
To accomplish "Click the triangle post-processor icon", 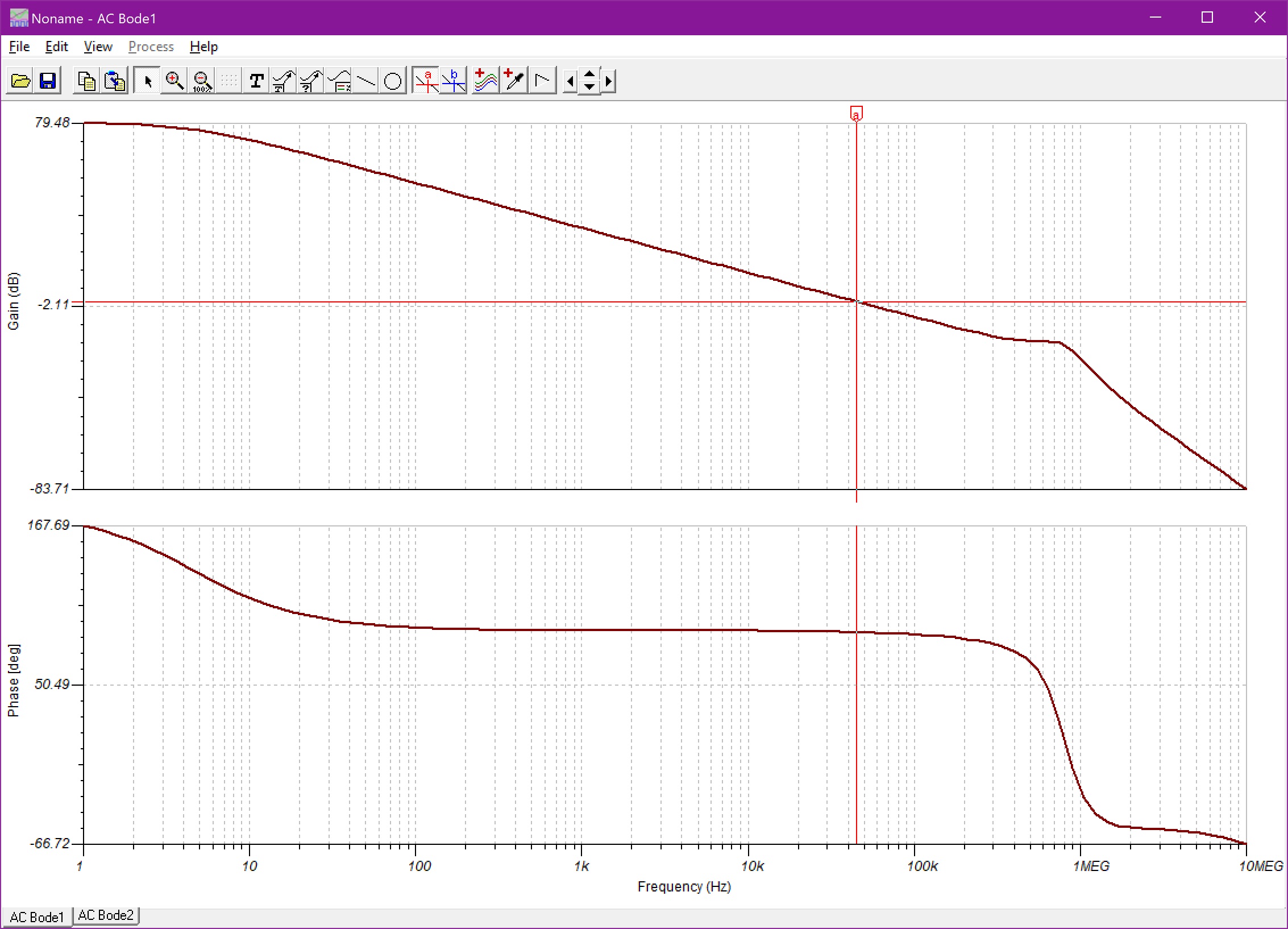I will coord(542,81).
